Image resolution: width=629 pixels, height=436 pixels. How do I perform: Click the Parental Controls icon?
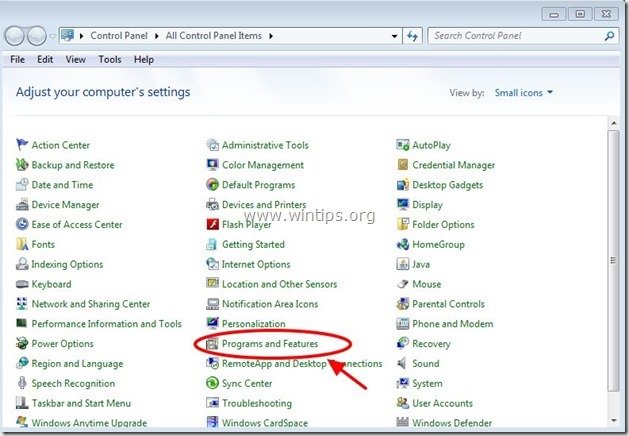tap(403, 304)
